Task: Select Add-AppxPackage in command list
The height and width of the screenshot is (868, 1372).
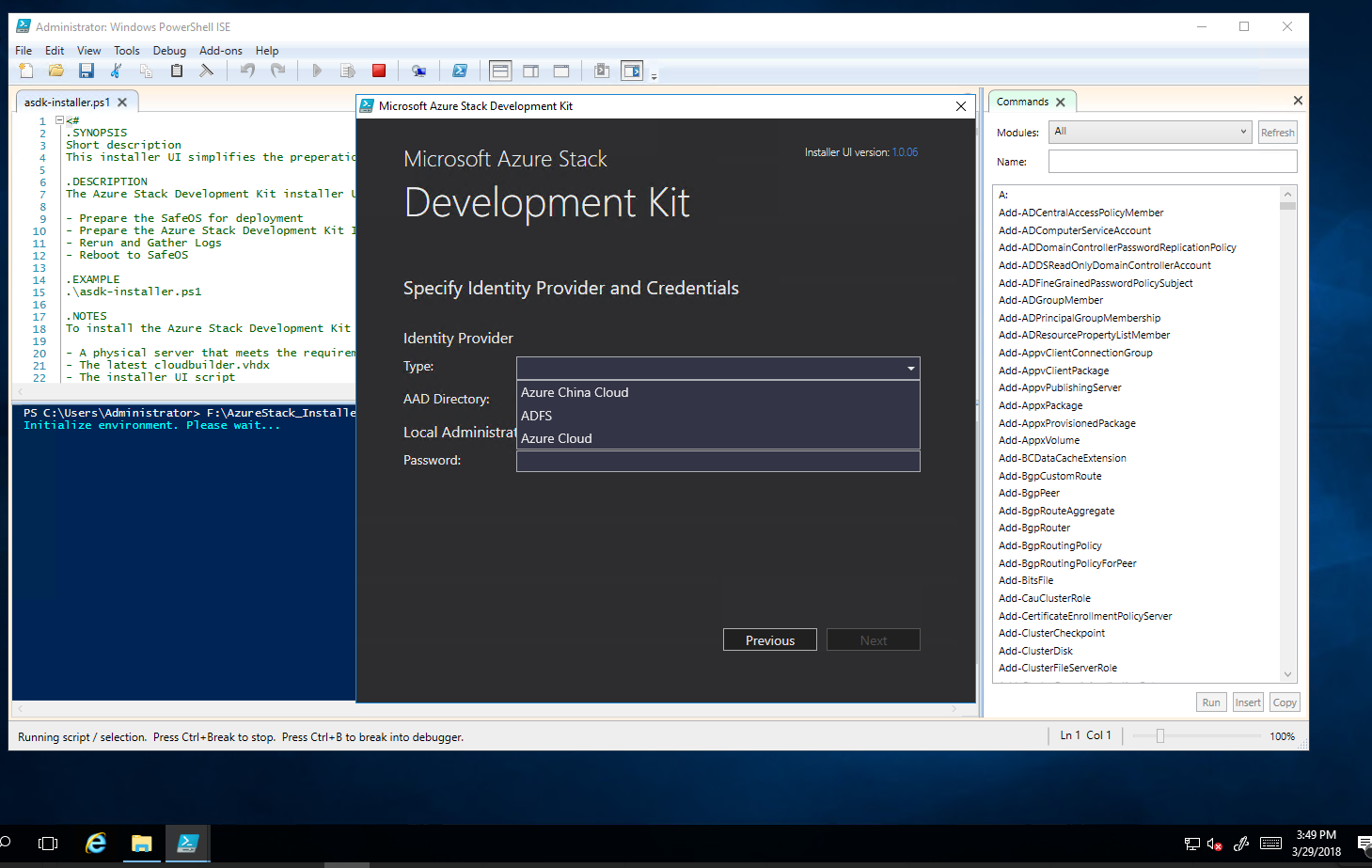Action: 1040,405
